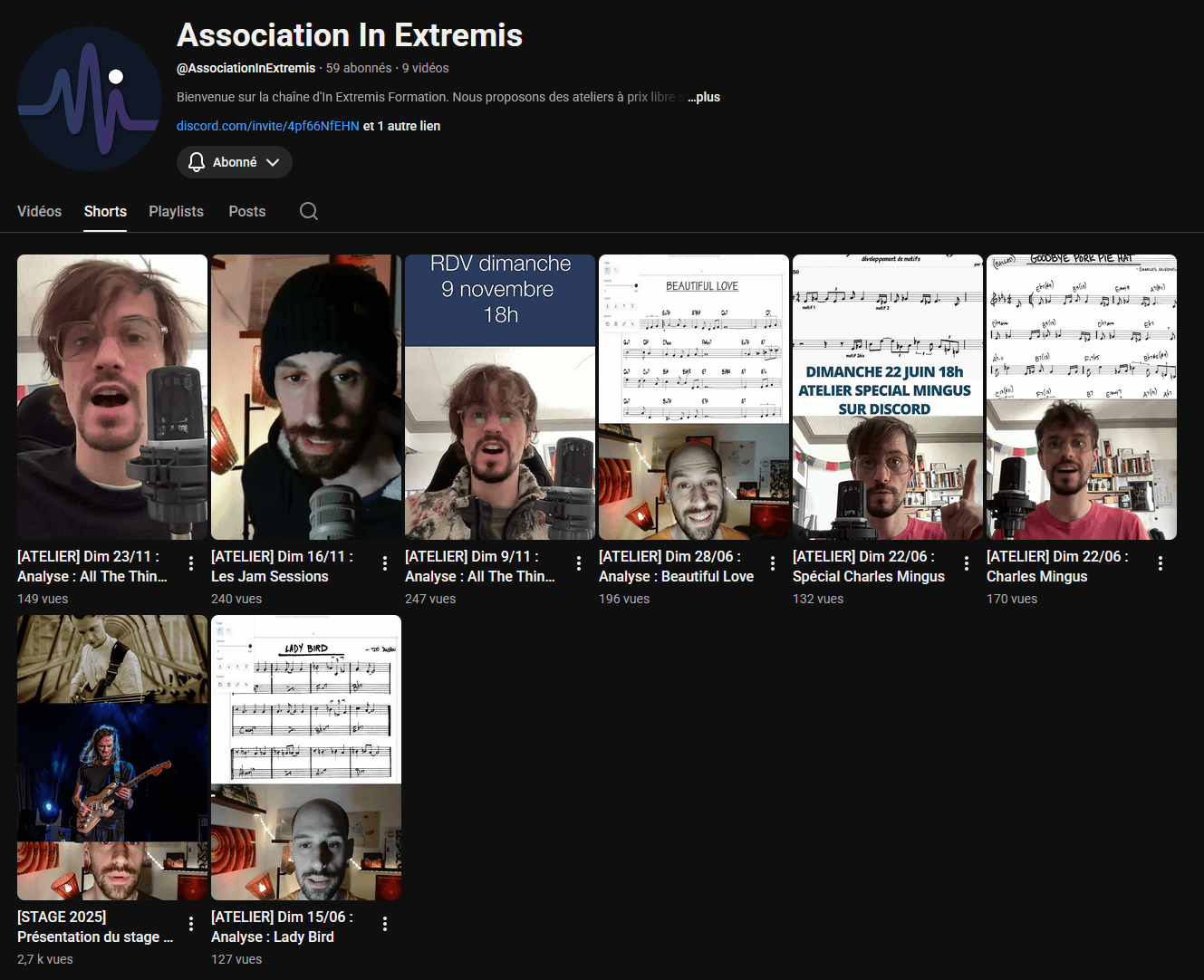Click the notification bell on the Abonné button

coord(197,162)
